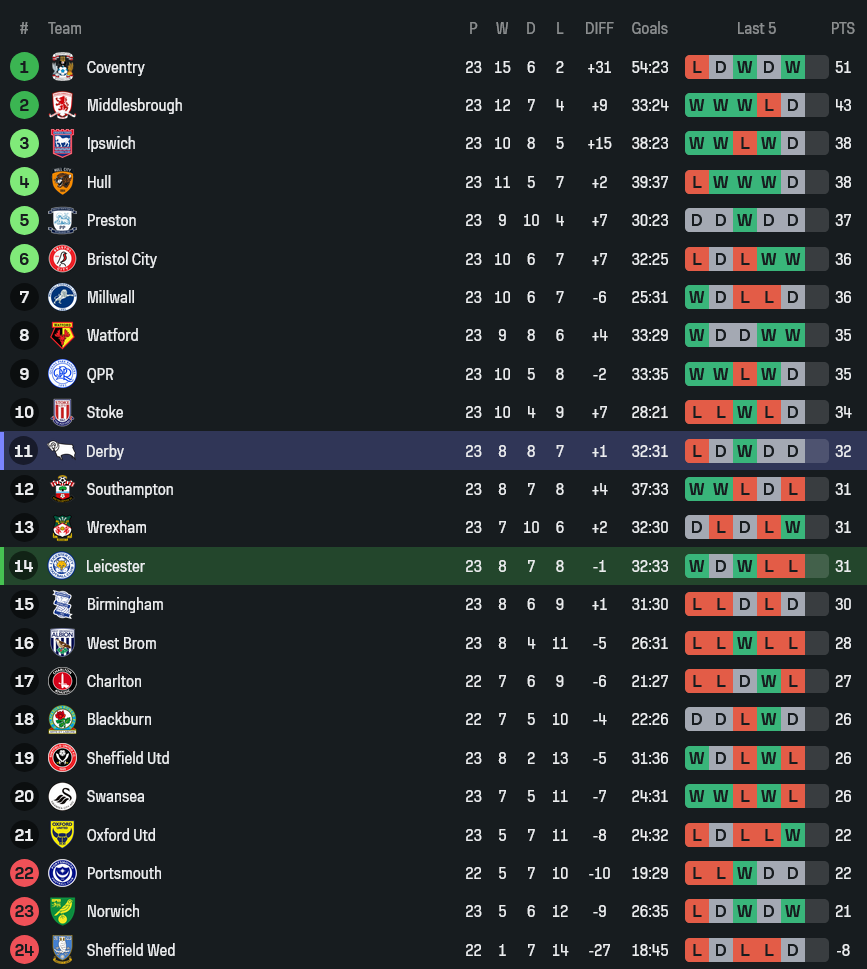The height and width of the screenshot is (969, 867).
Task: Select the Last 5 column header
Action: pyautogui.click(x=756, y=28)
